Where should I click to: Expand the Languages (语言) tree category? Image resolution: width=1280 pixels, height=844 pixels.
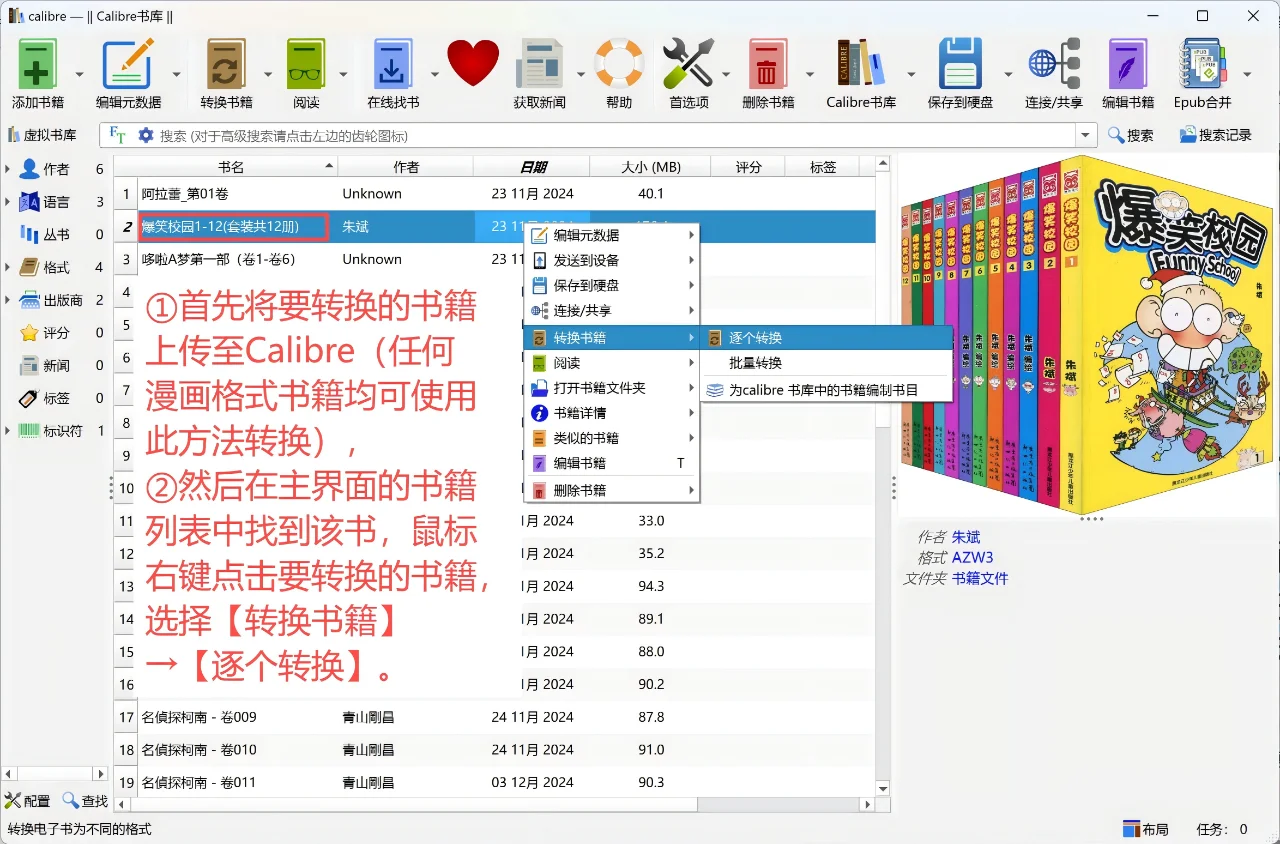point(9,202)
